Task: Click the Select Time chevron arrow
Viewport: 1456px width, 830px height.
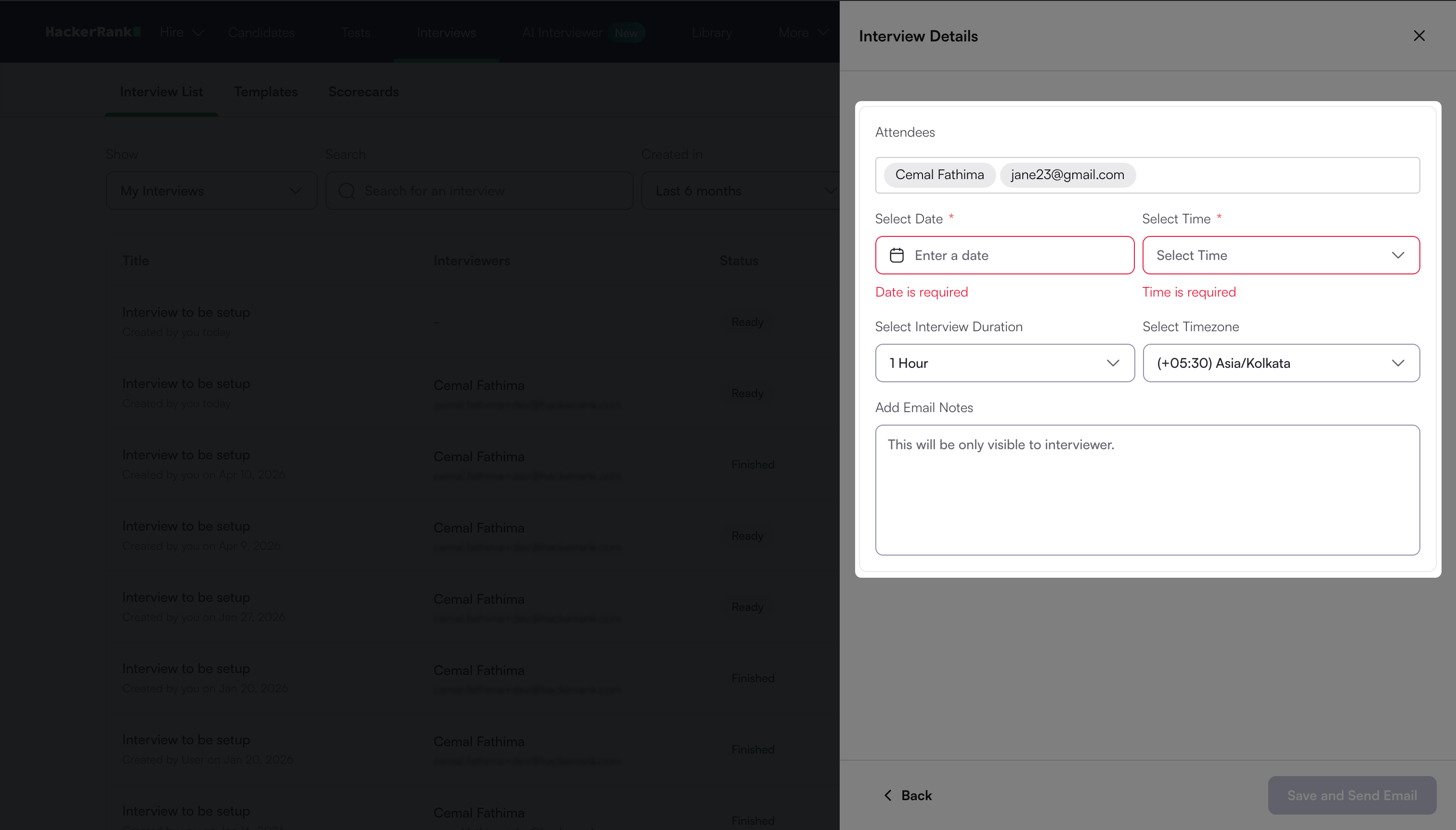Action: click(x=1398, y=255)
